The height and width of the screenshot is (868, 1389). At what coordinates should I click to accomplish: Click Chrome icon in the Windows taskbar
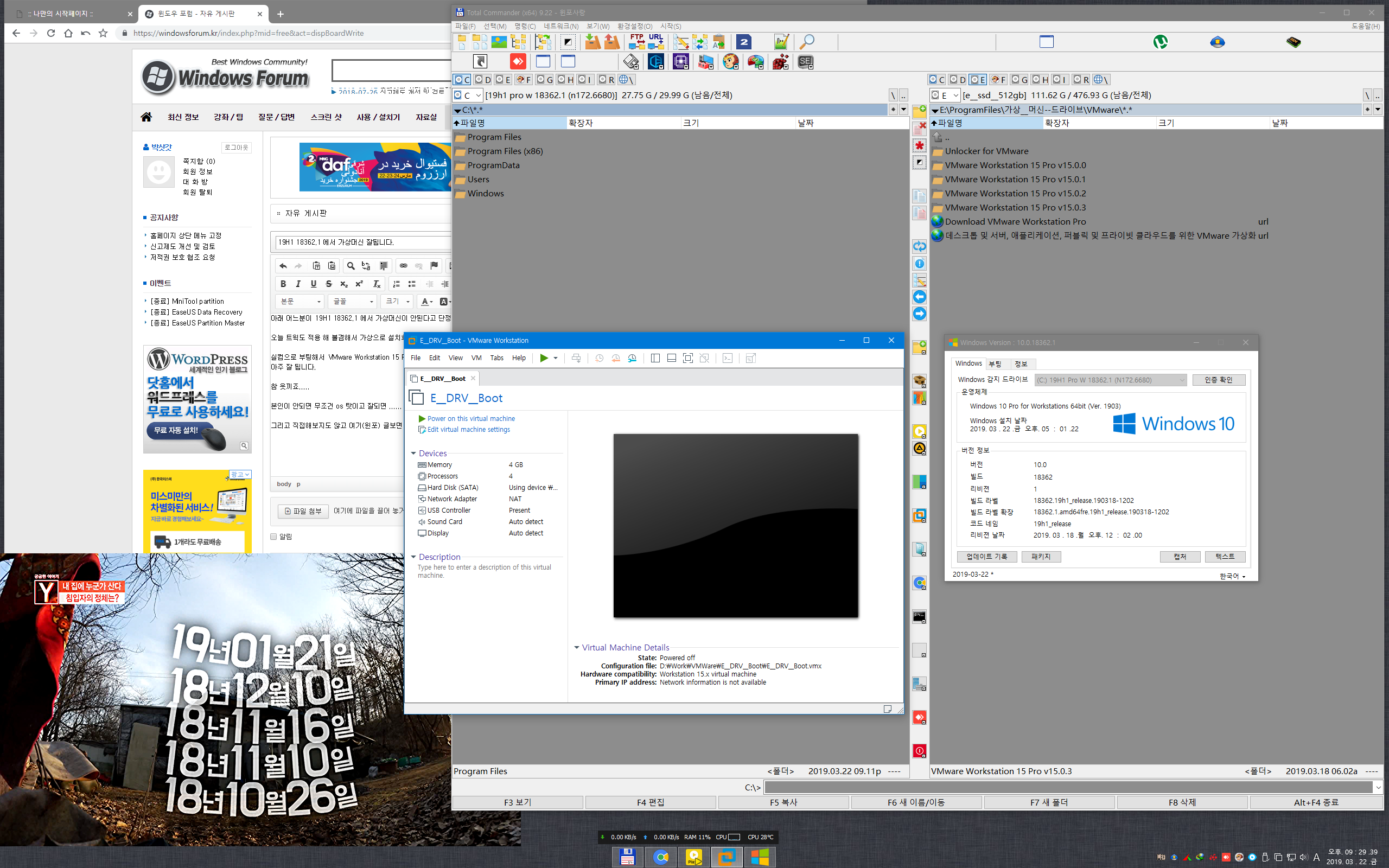pyautogui.click(x=661, y=857)
